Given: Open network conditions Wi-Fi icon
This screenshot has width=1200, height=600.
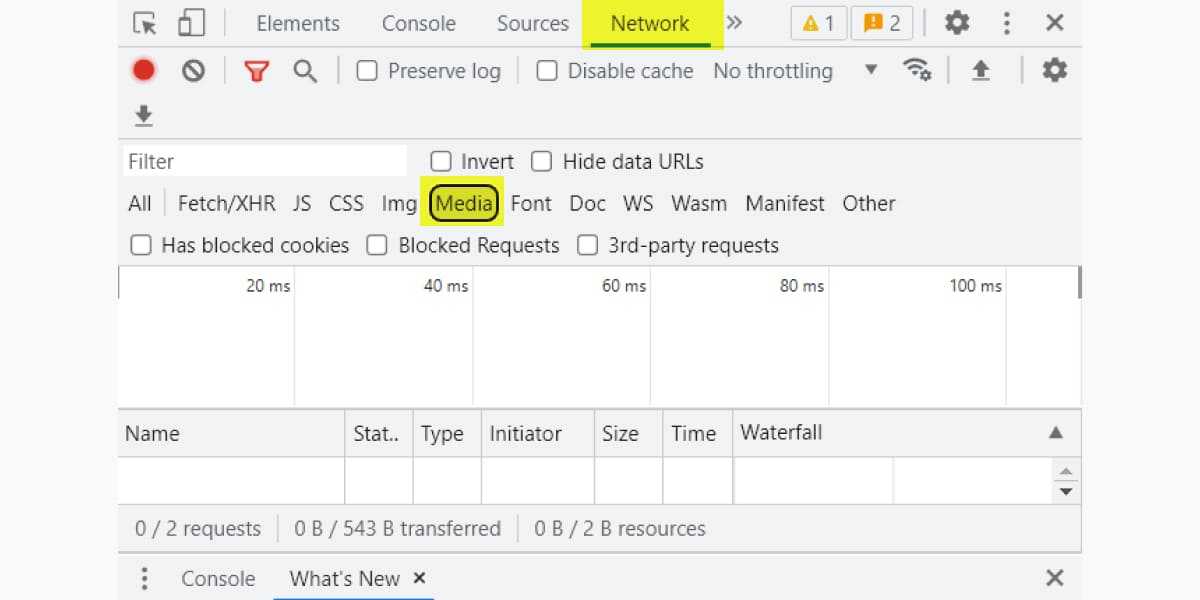Looking at the screenshot, I should click(x=916, y=70).
